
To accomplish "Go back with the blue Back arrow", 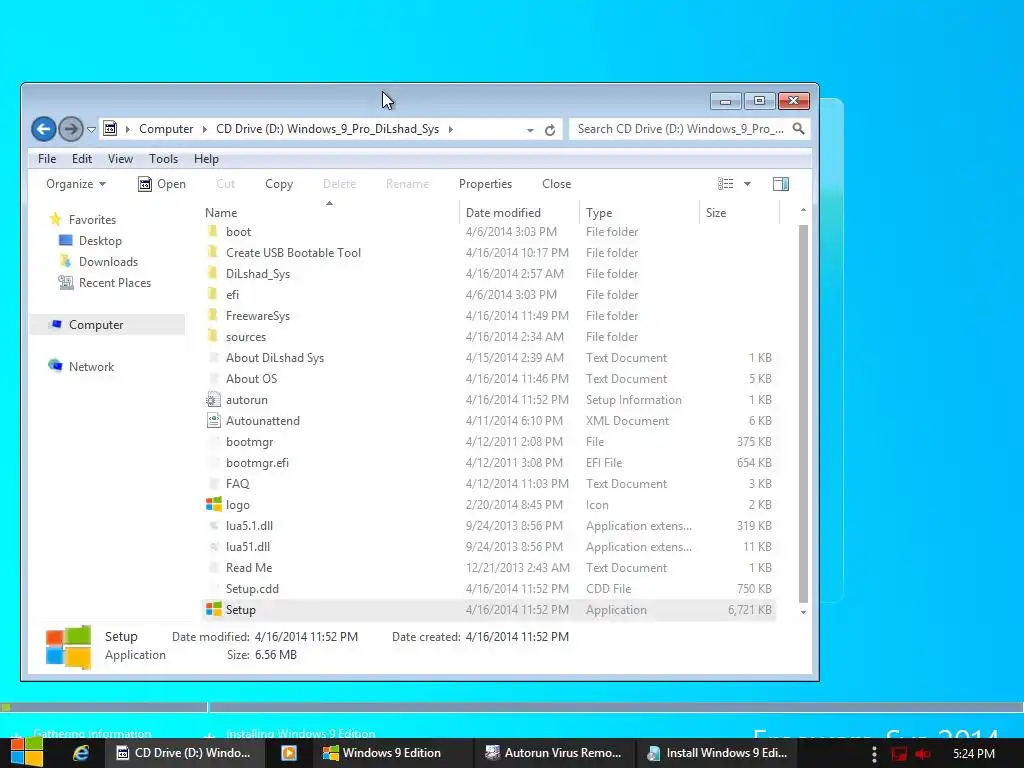I will pyautogui.click(x=44, y=129).
